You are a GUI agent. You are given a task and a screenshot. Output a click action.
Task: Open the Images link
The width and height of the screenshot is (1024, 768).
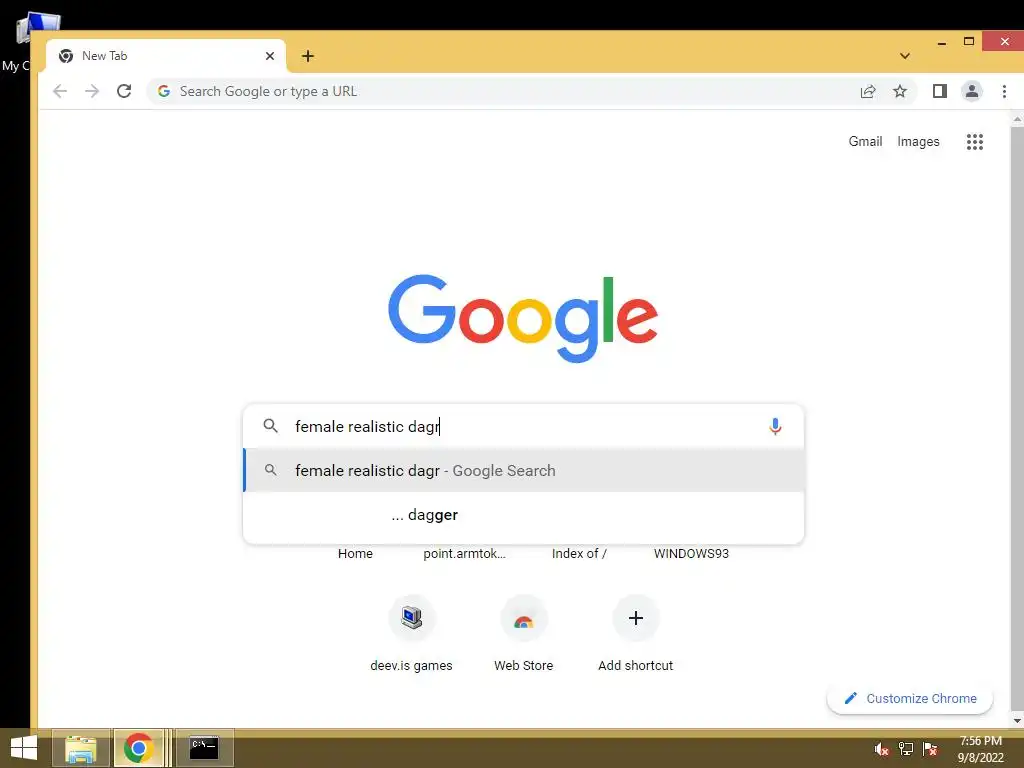[x=918, y=142]
